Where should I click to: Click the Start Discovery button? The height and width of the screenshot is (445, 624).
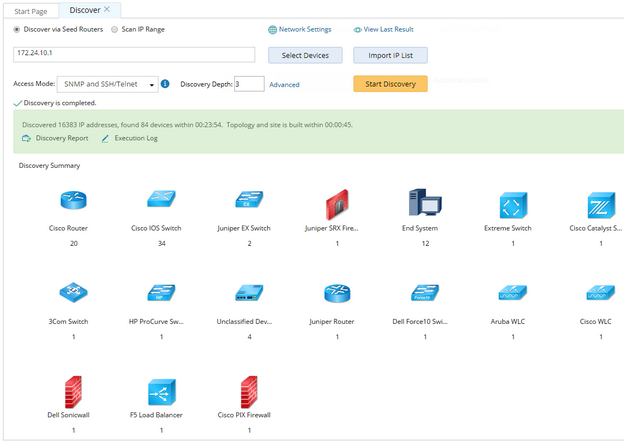pos(390,84)
